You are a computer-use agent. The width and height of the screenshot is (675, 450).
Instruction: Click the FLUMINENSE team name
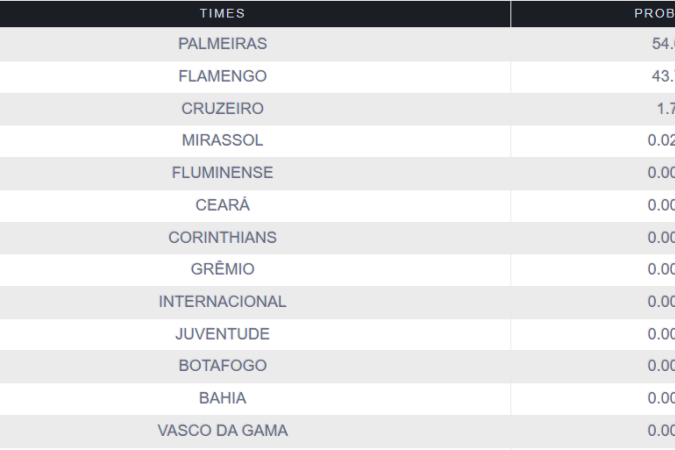tap(222, 172)
